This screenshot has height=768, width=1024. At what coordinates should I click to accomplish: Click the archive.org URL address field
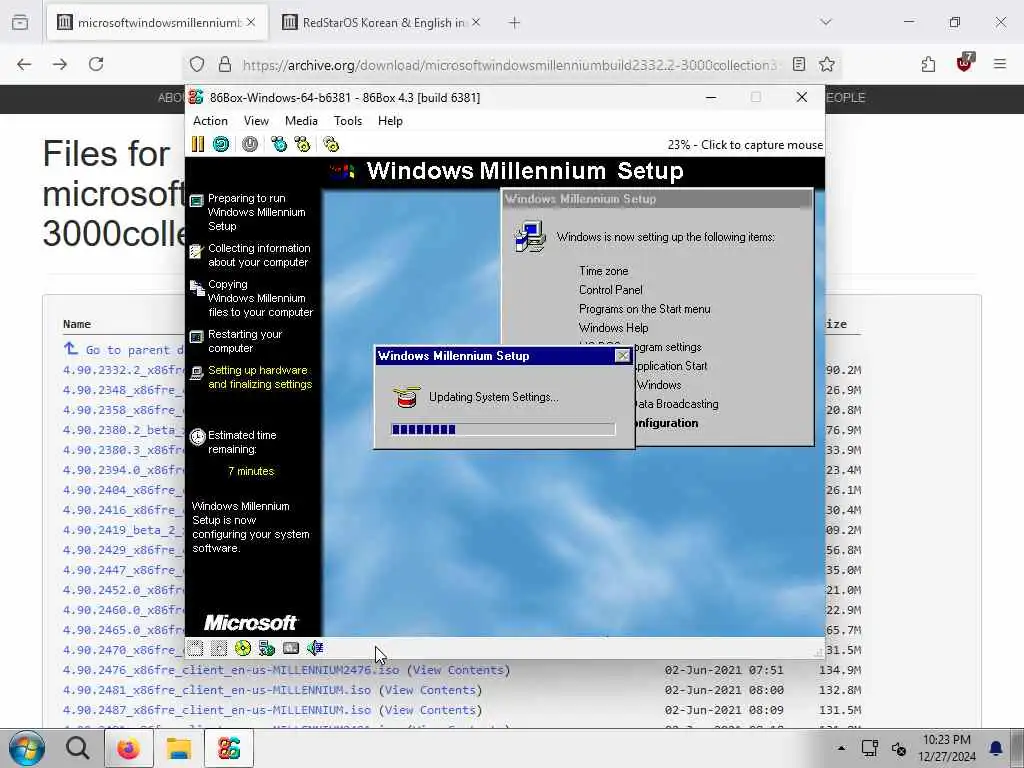click(509, 65)
